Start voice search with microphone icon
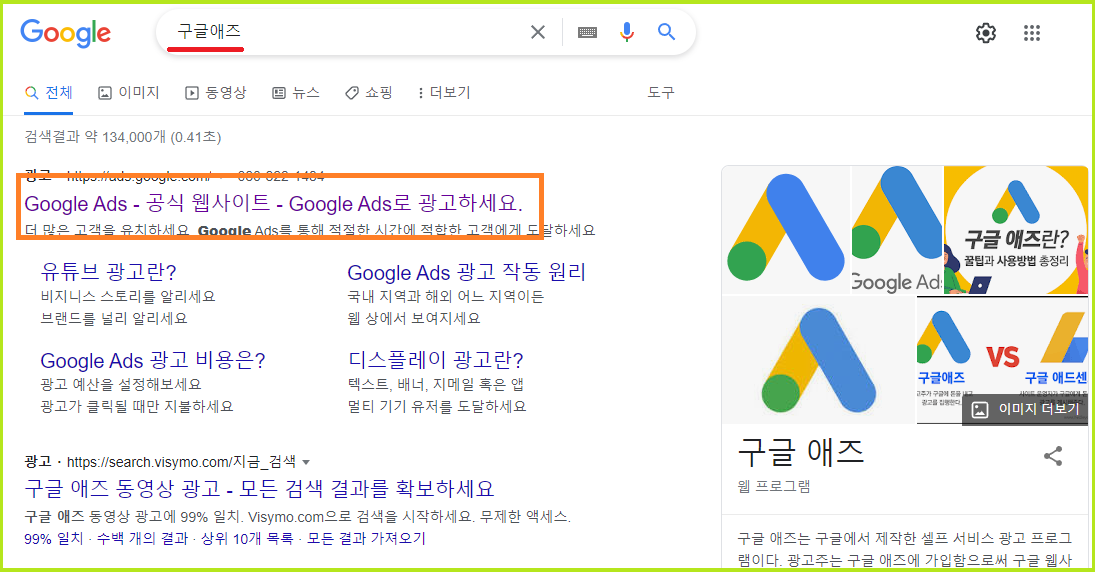1095x572 pixels. pyautogui.click(x=627, y=32)
